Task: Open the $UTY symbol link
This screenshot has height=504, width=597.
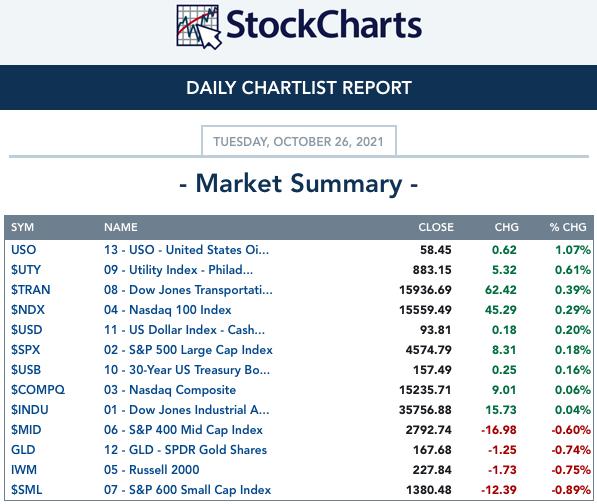Action: click(x=26, y=270)
